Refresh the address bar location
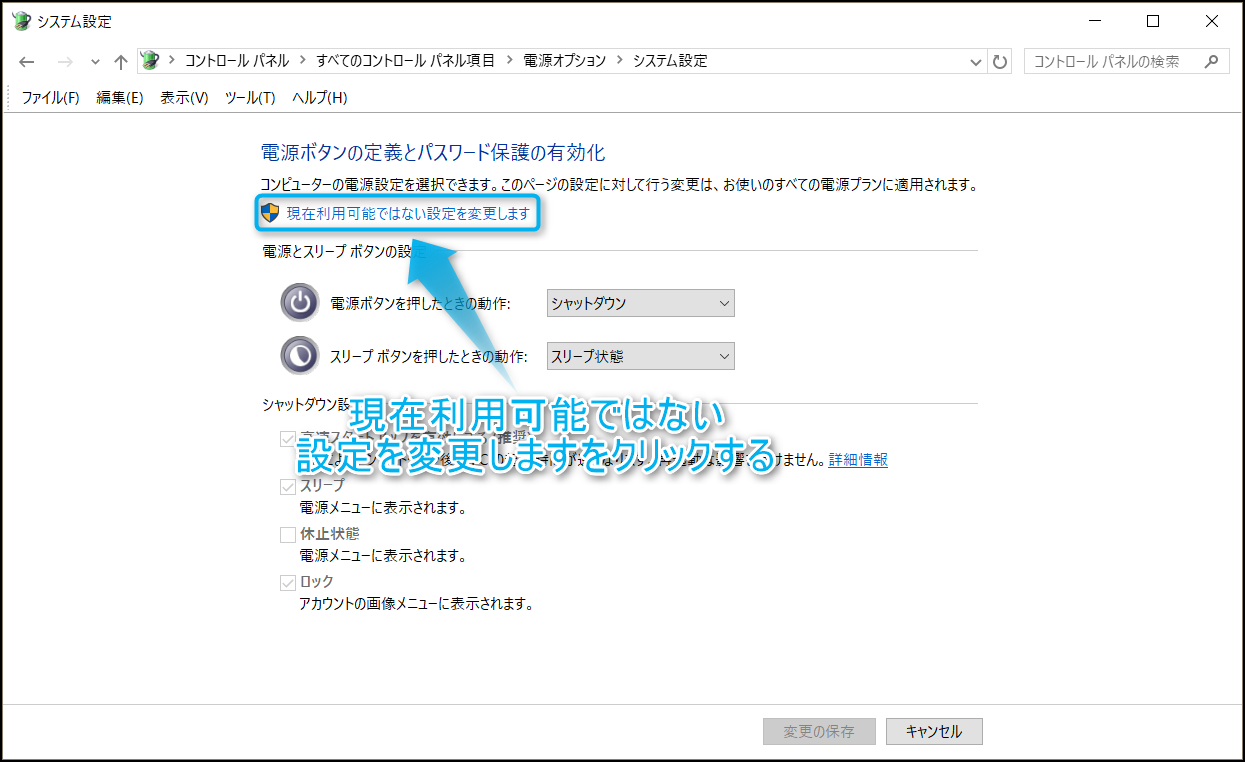1245x762 pixels. (1000, 61)
